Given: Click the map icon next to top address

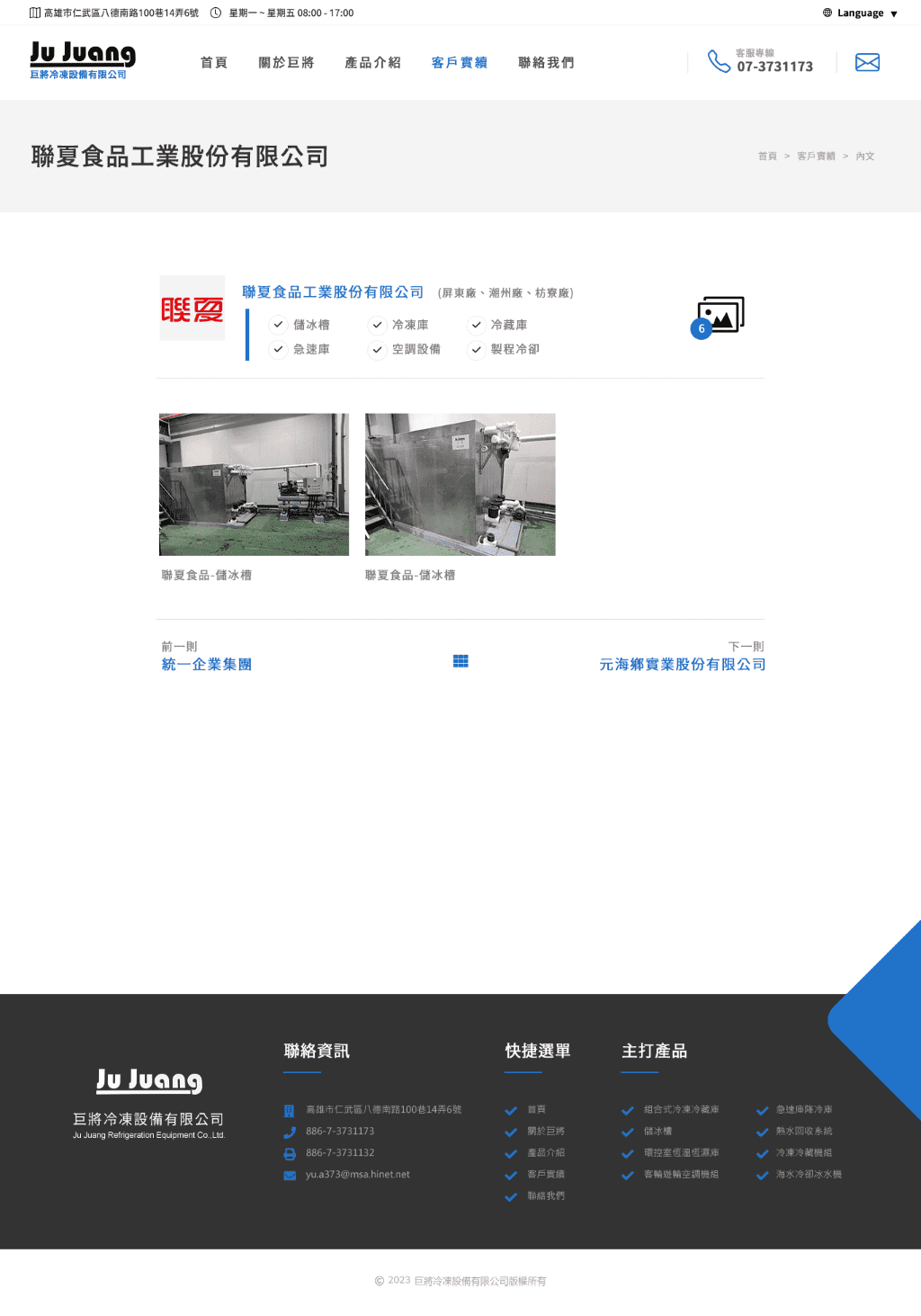Looking at the screenshot, I should [x=35, y=13].
